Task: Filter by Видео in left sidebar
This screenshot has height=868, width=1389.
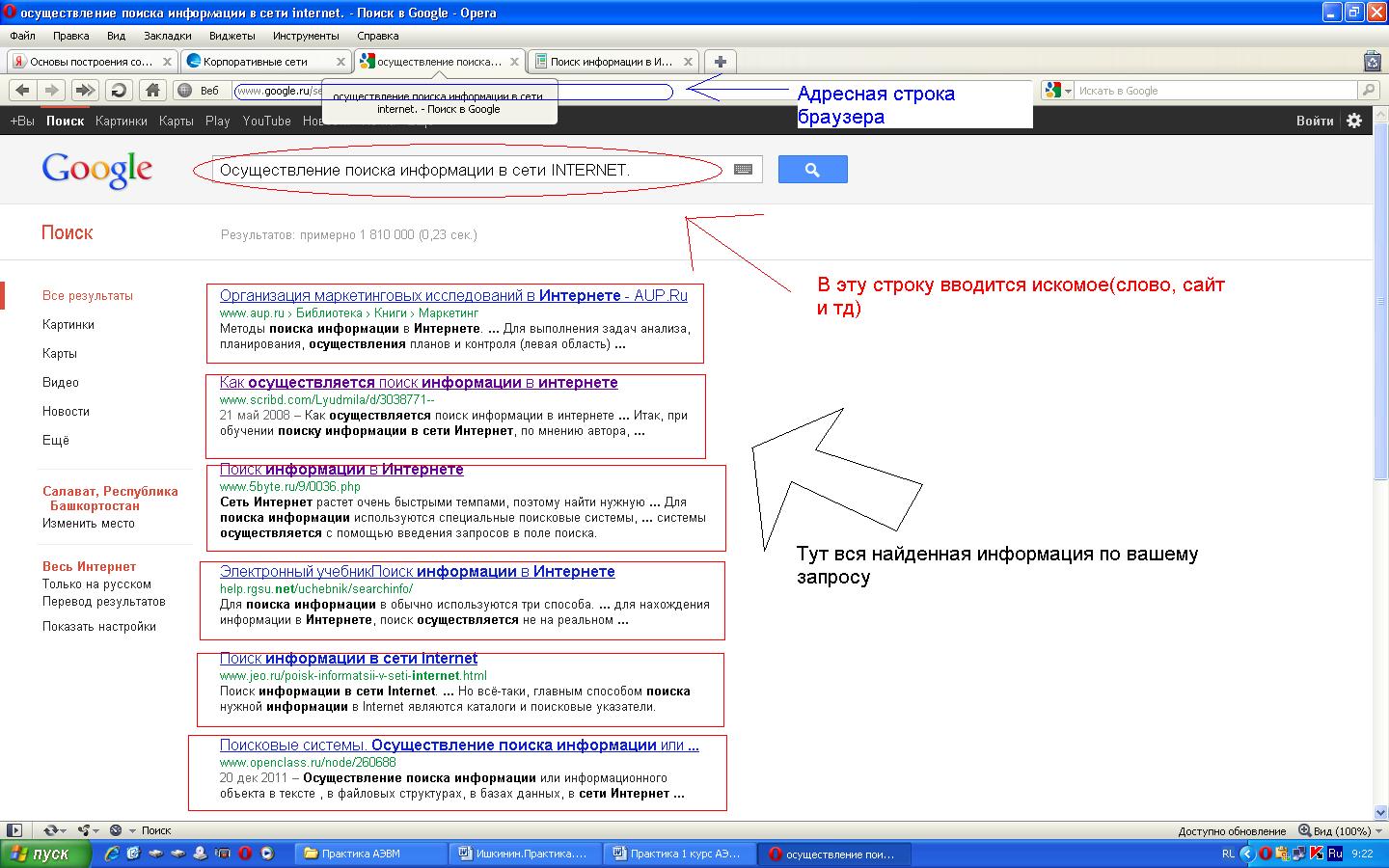Action: [x=61, y=382]
